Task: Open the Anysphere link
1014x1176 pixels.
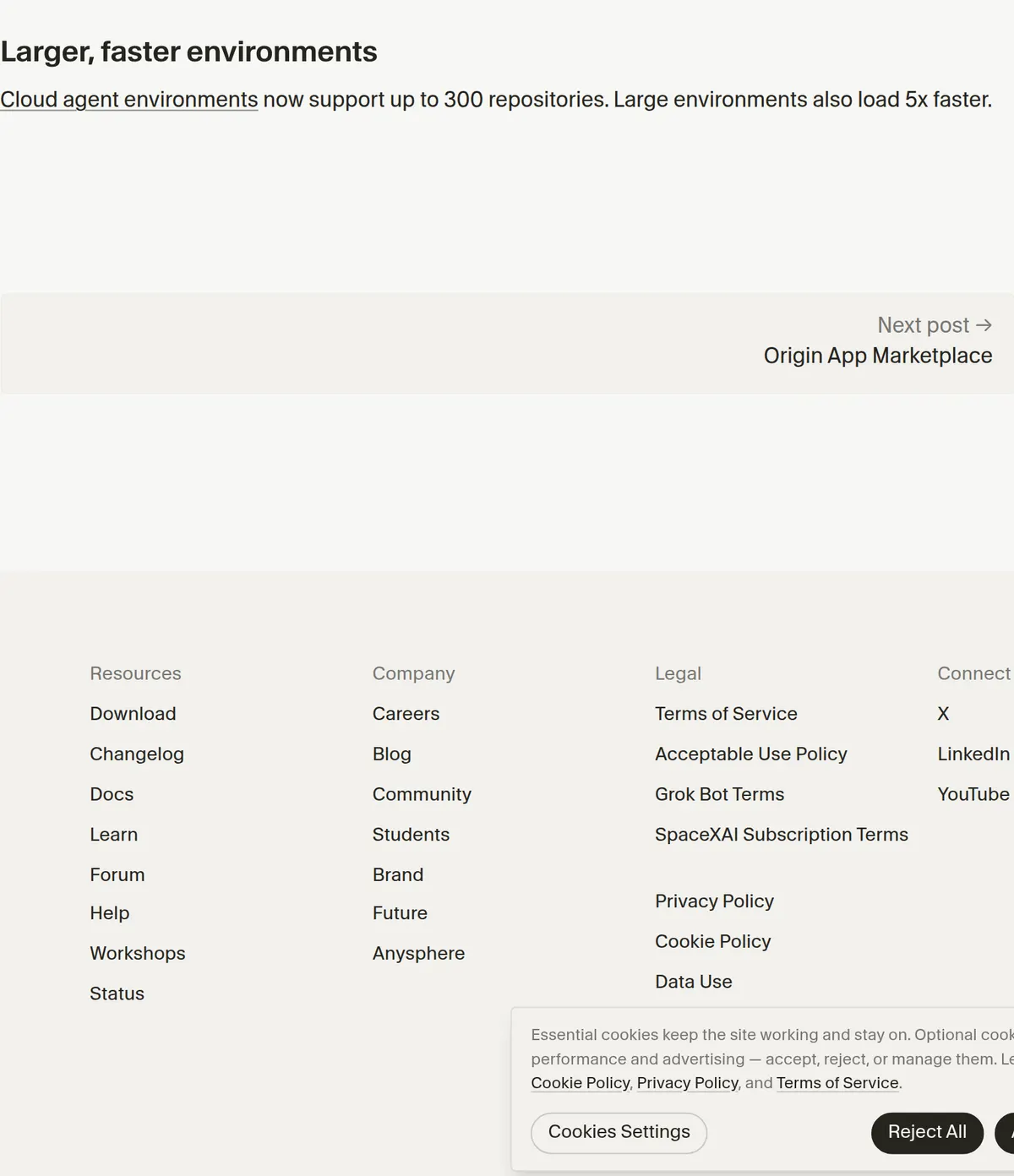Action: 418,954
